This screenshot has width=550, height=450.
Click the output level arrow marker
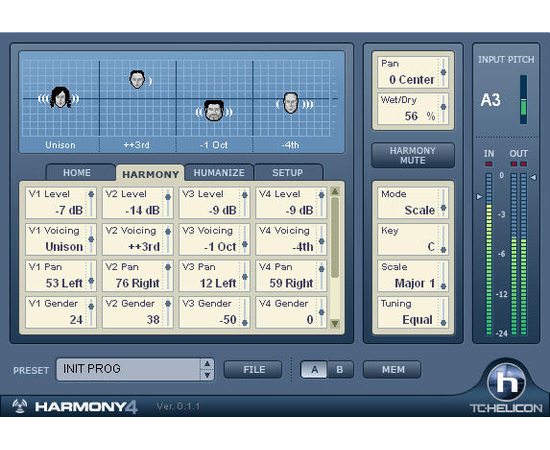click(x=533, y=177)
